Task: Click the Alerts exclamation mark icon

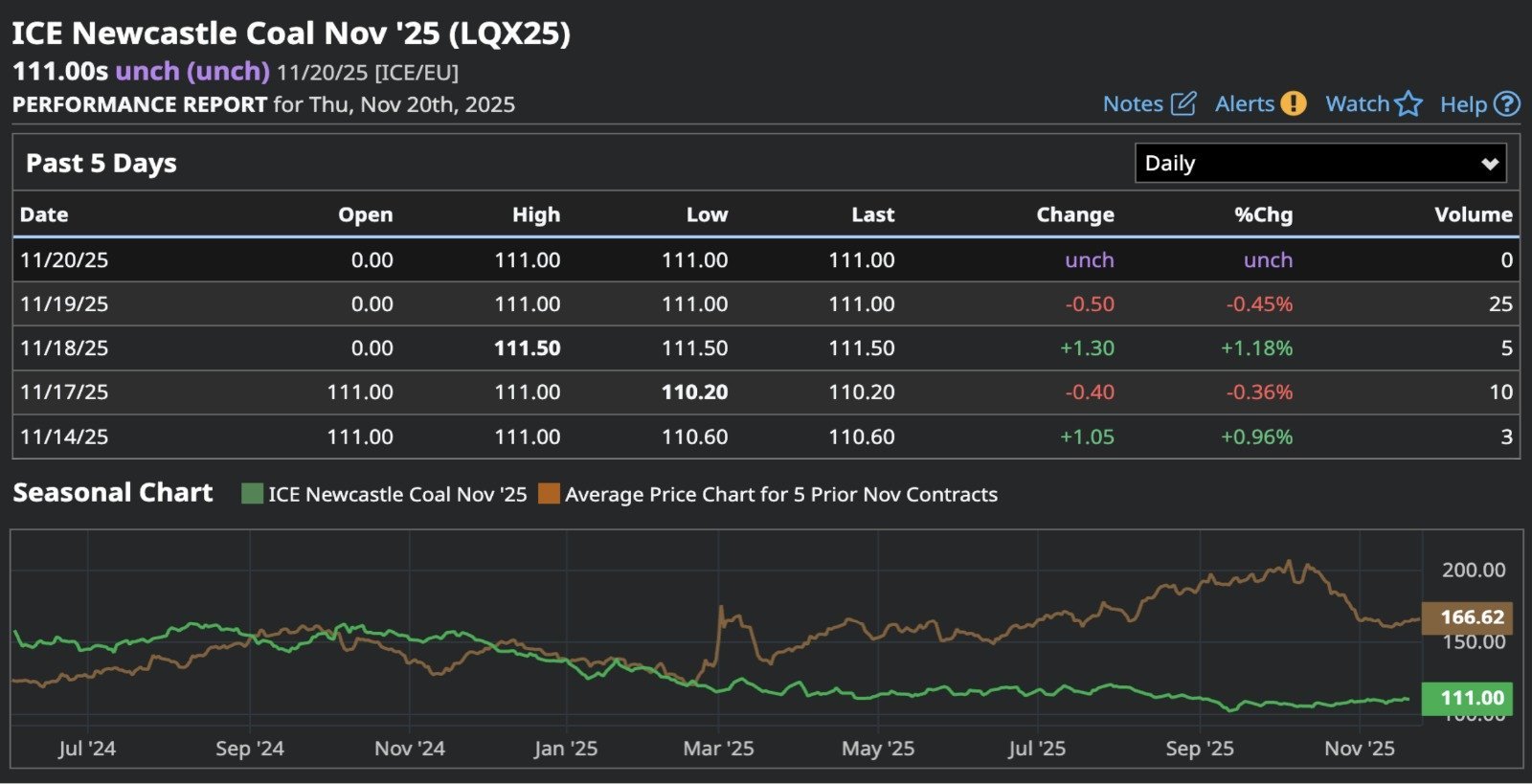Action: (1294, 103)
